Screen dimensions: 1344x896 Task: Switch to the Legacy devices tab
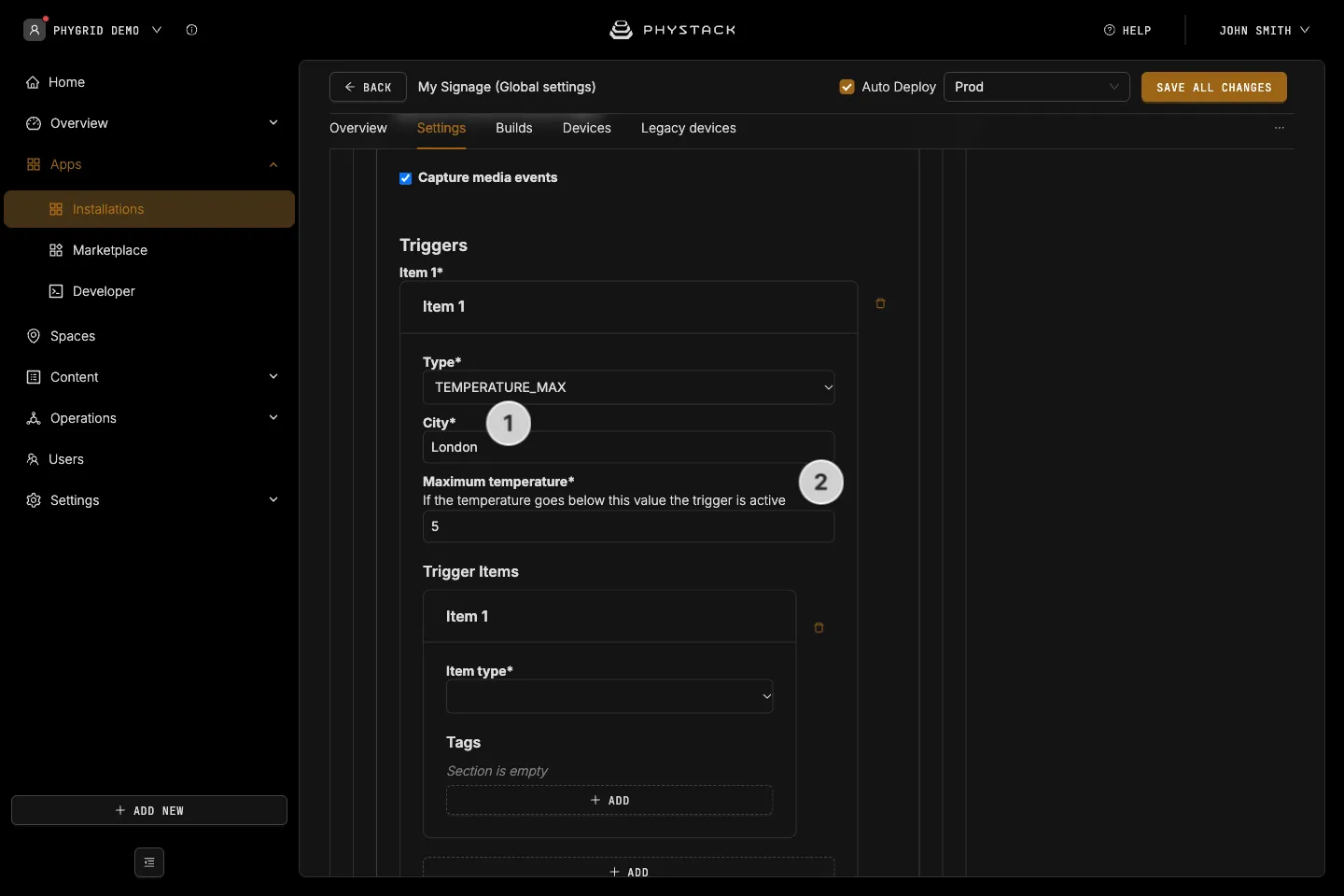coord(689,129)
